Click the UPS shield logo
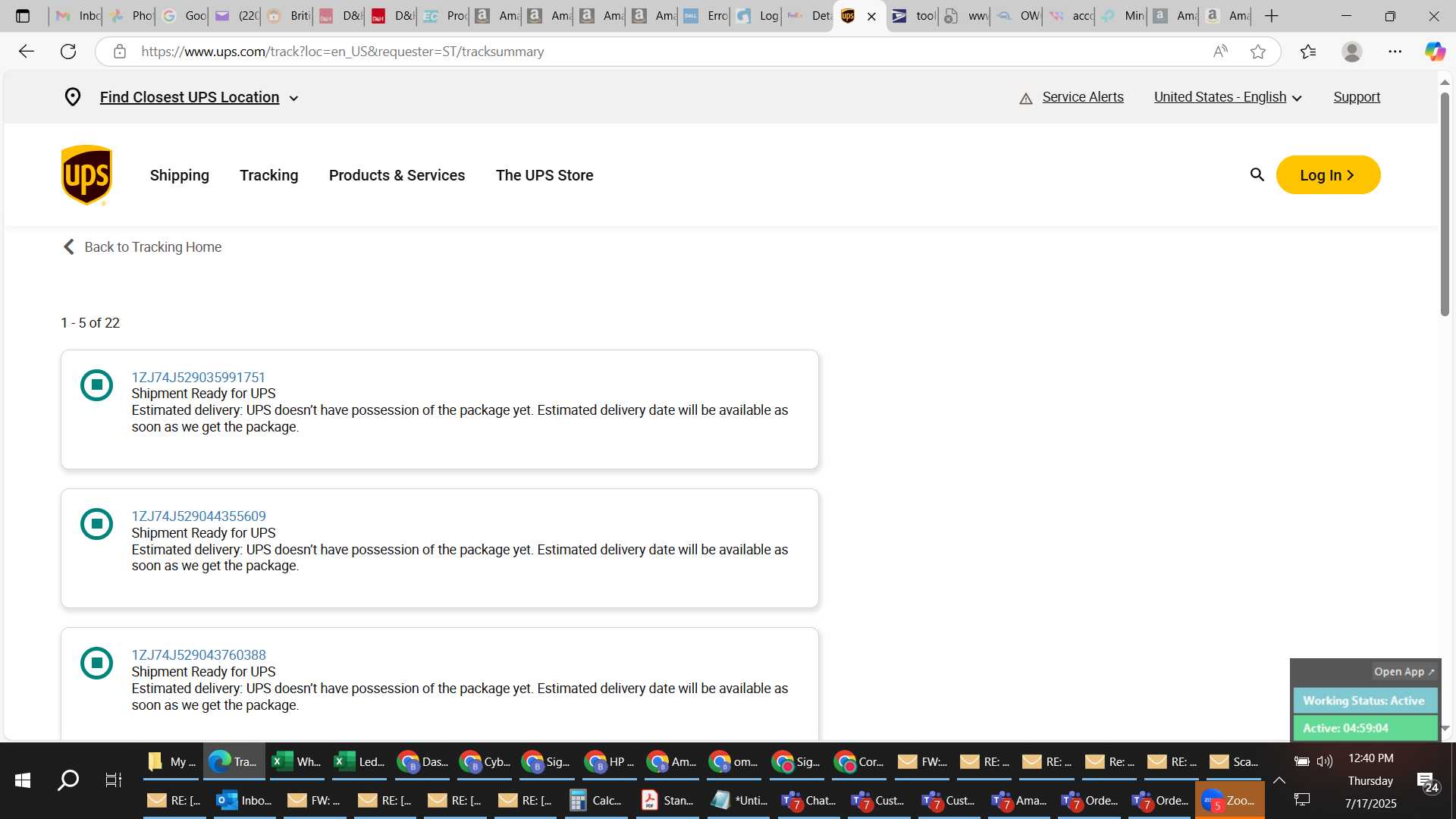Screen dimensions: 1456x819 [x=86, y=175]
